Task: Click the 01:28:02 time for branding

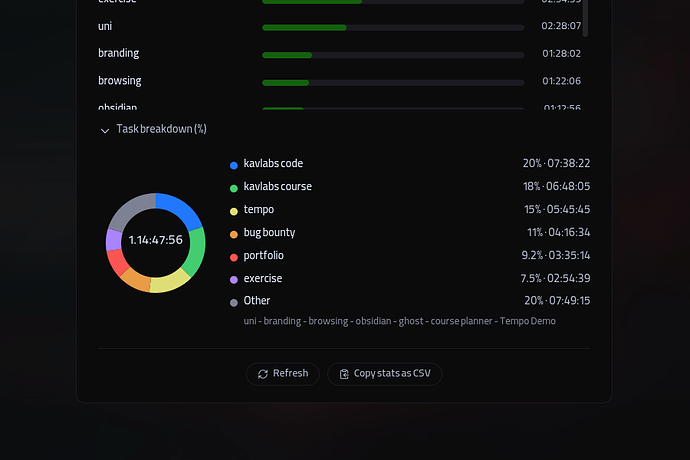Action: tap(562, 54)
